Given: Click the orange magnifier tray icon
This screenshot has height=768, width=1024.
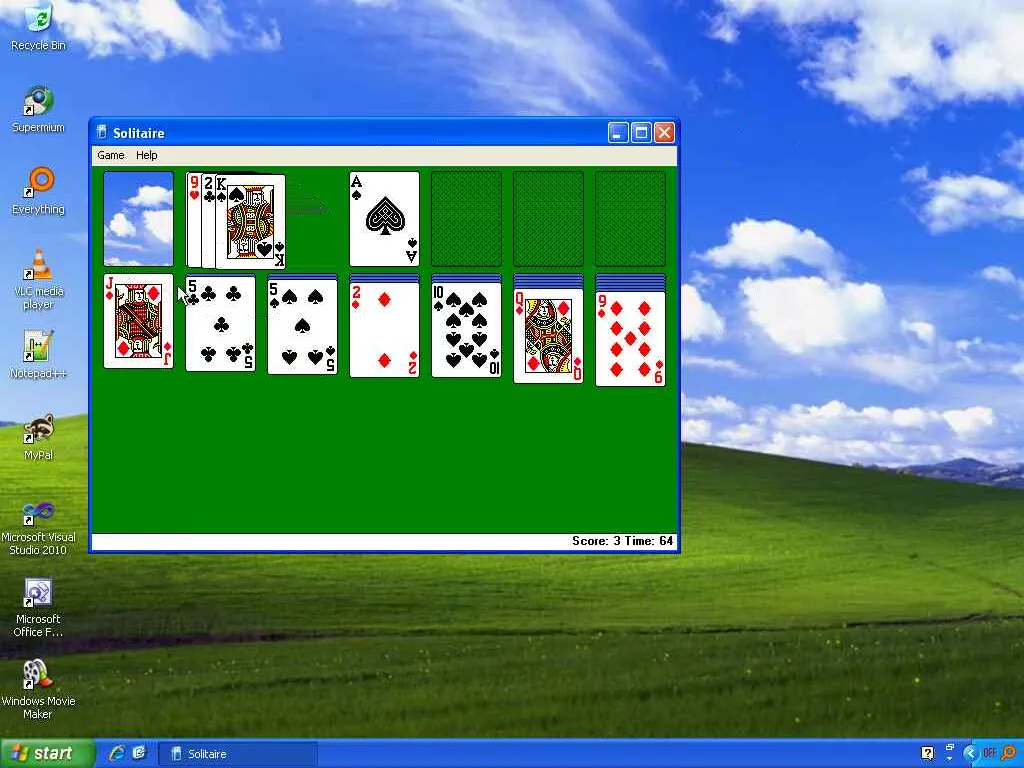Looking at the screenshot, I should [1009, 754].
